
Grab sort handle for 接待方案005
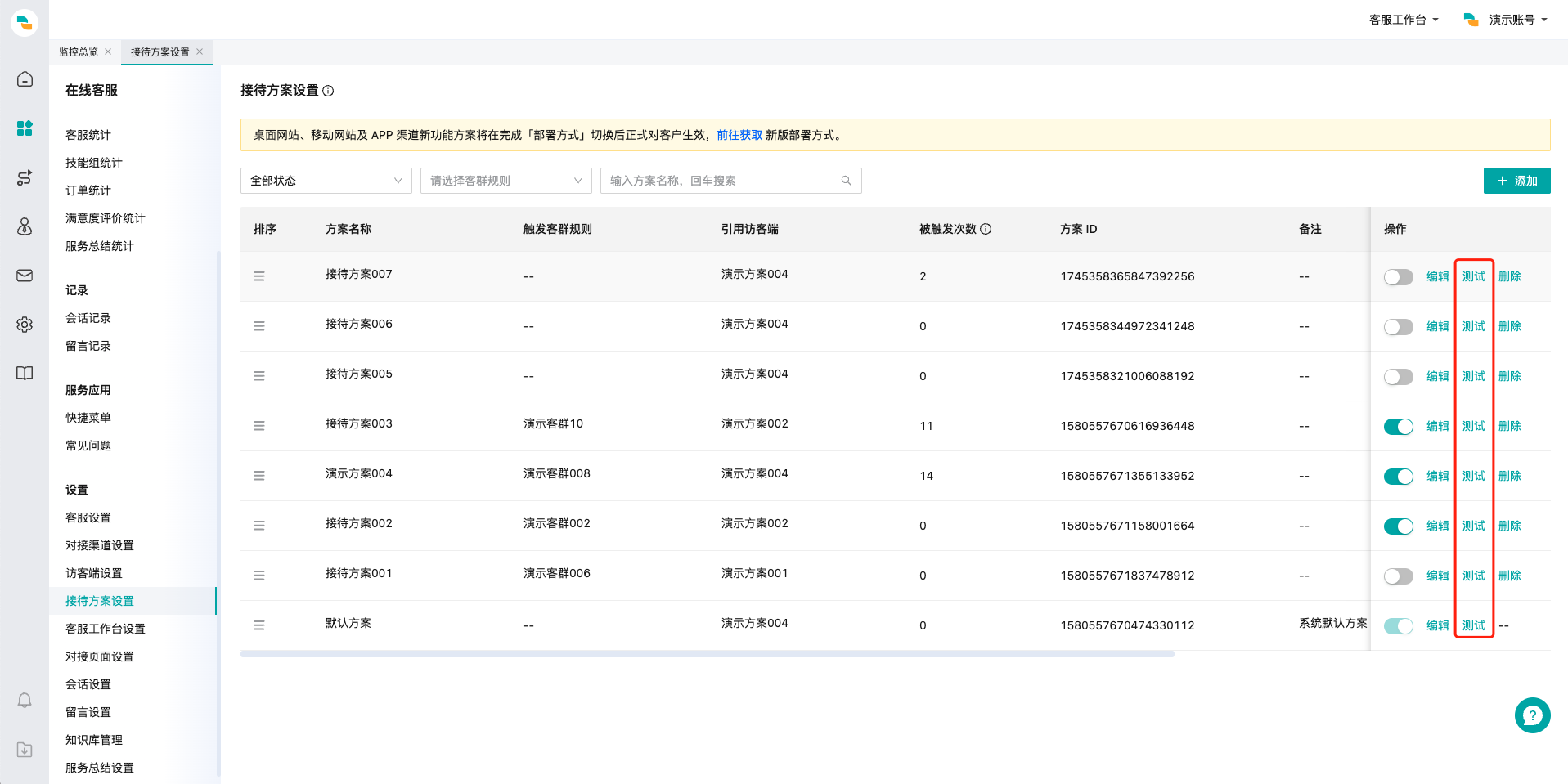click(259, 376)
